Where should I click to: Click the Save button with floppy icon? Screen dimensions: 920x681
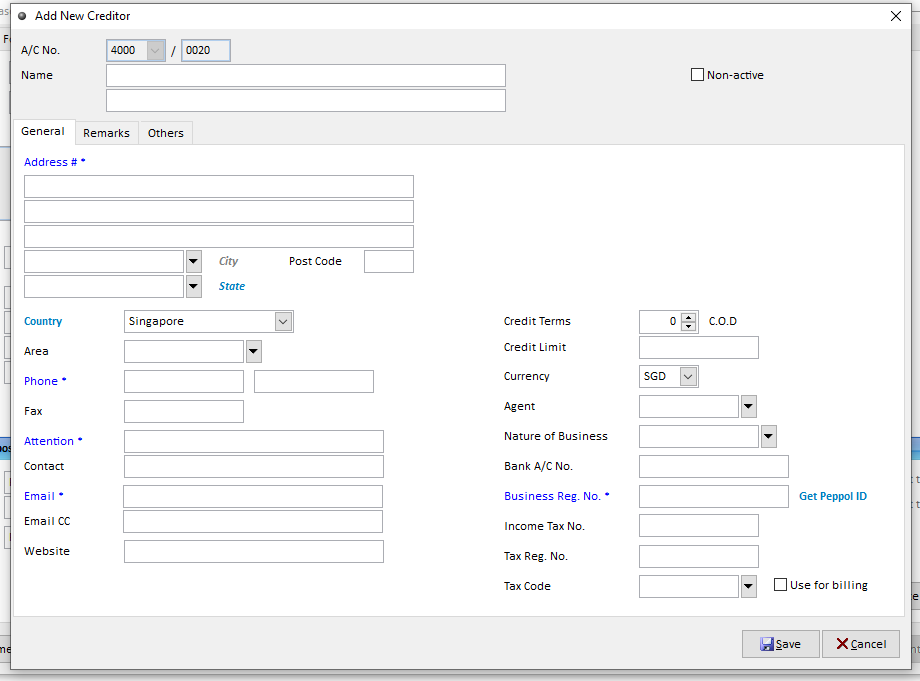click(x=780, y=643)
